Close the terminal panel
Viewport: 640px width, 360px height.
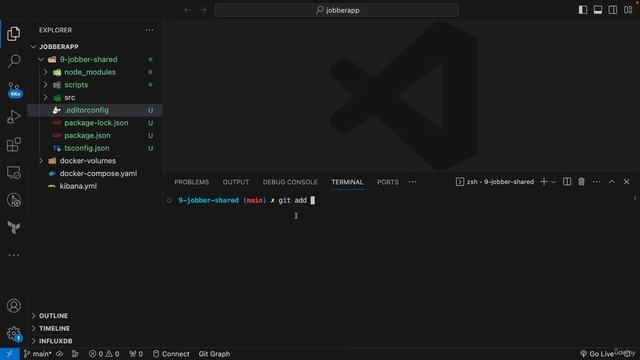tap(627, 182)
